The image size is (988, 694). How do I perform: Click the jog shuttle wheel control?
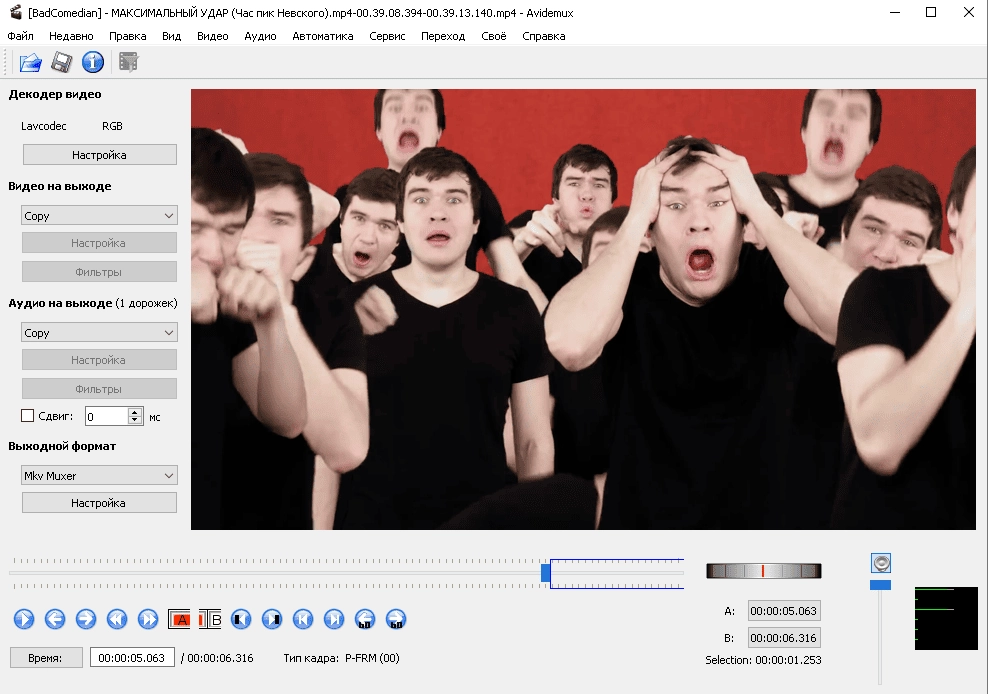pyautogui.click(x=763, y=571)
